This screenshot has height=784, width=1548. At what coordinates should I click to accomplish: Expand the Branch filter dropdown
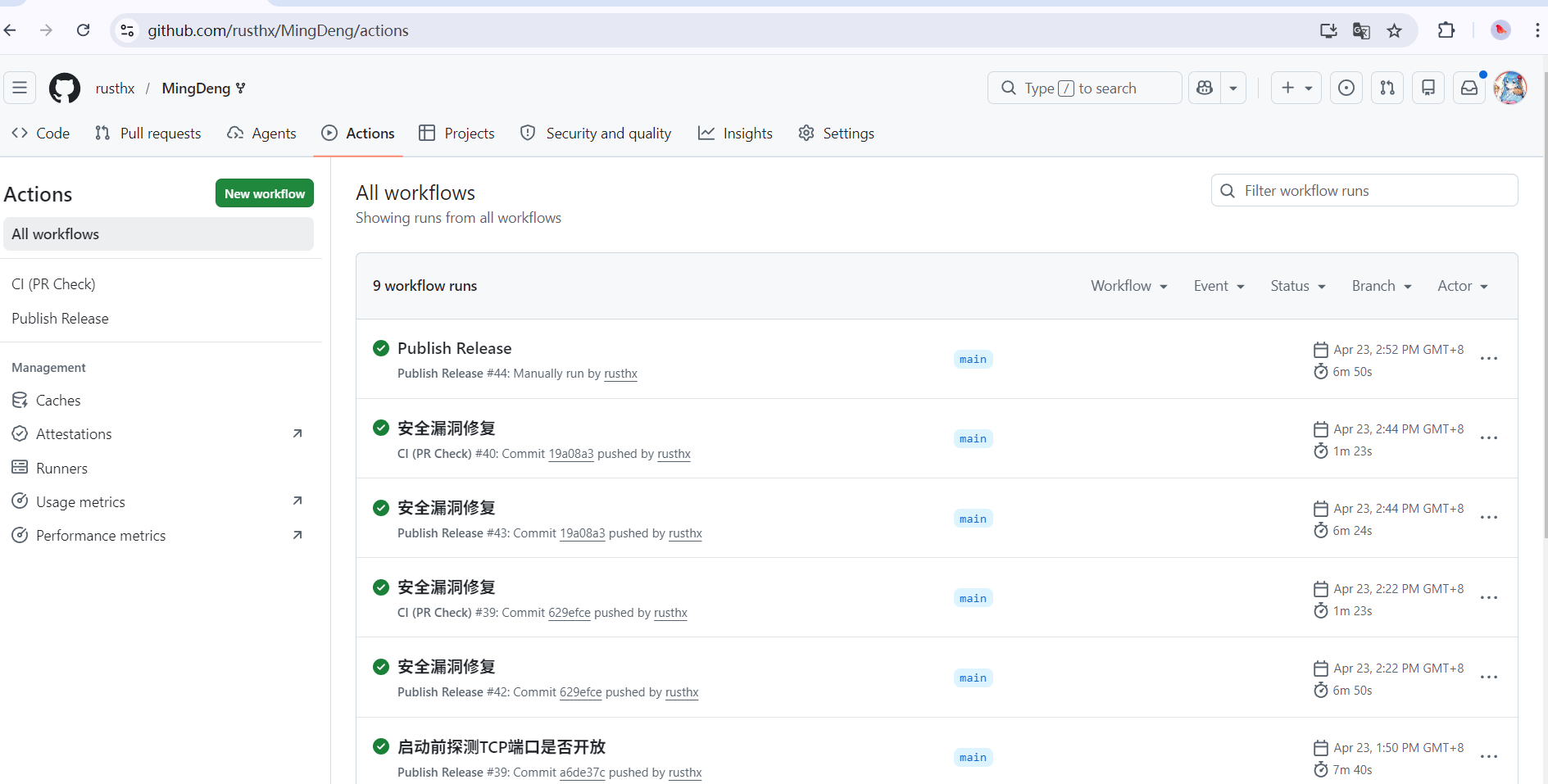[1381, 286]
